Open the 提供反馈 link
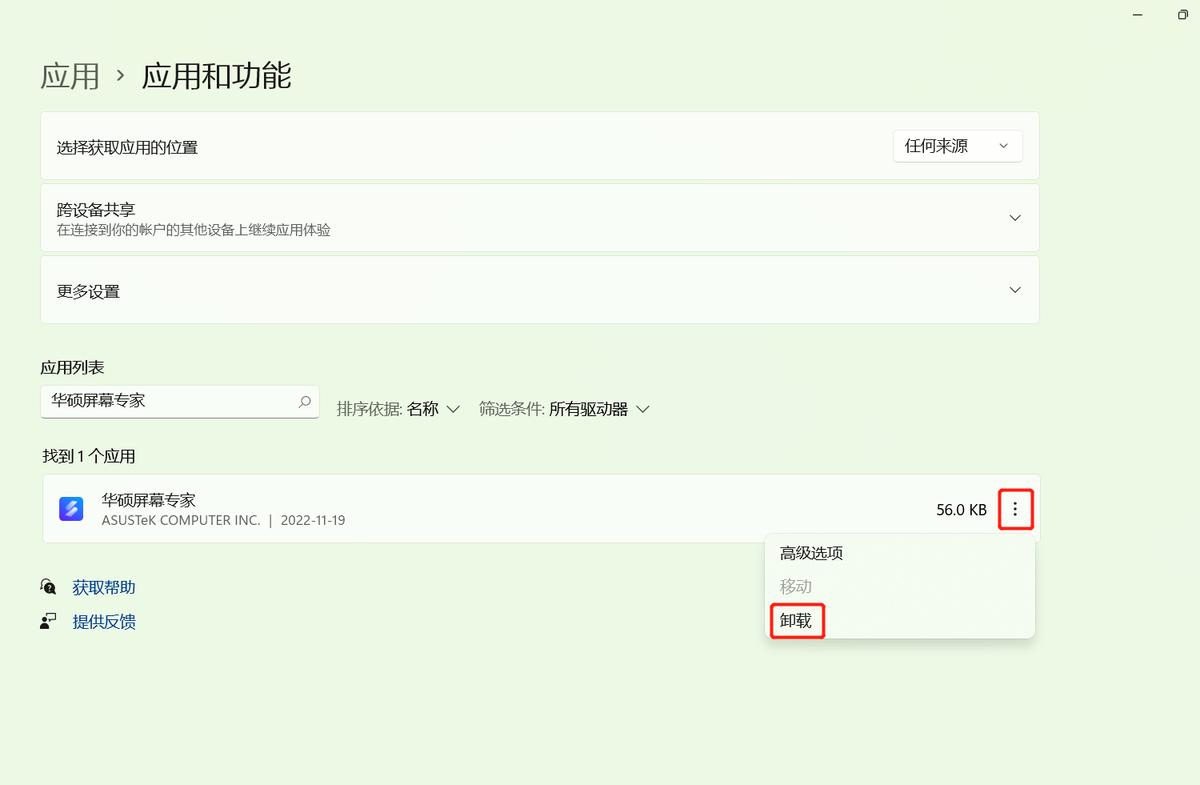This screenshot has width=1200, height=785. click(x=103, y=621)
